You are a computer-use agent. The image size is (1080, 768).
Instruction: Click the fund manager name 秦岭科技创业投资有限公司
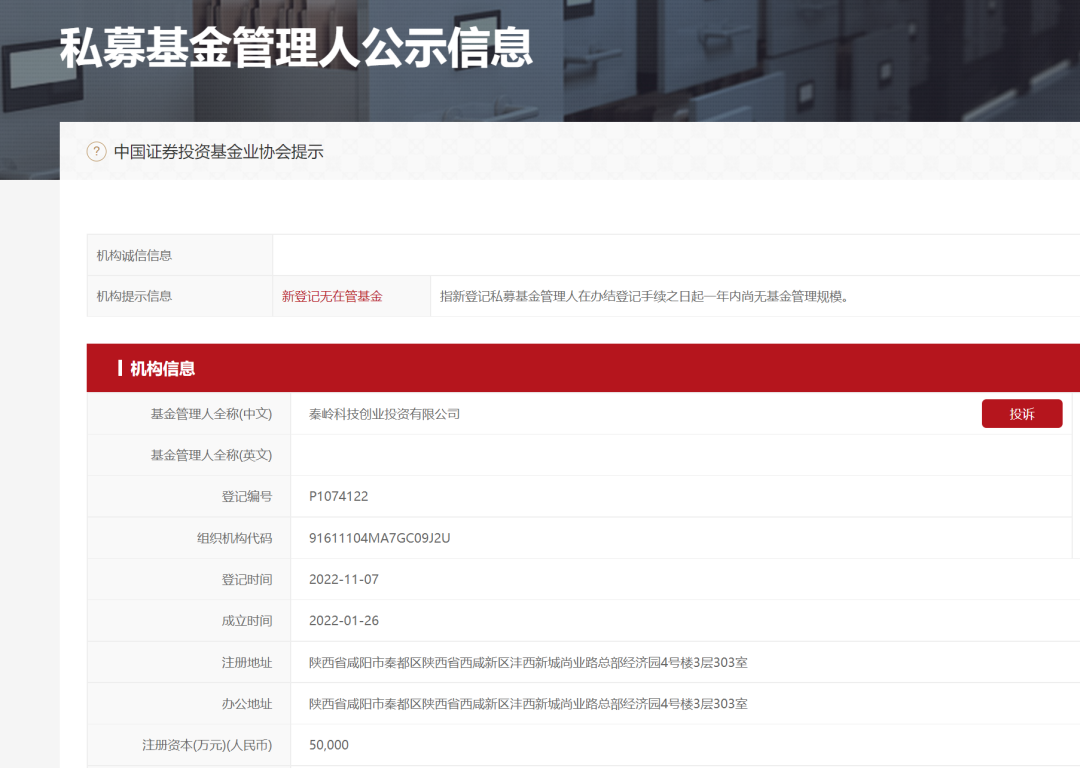384,414
